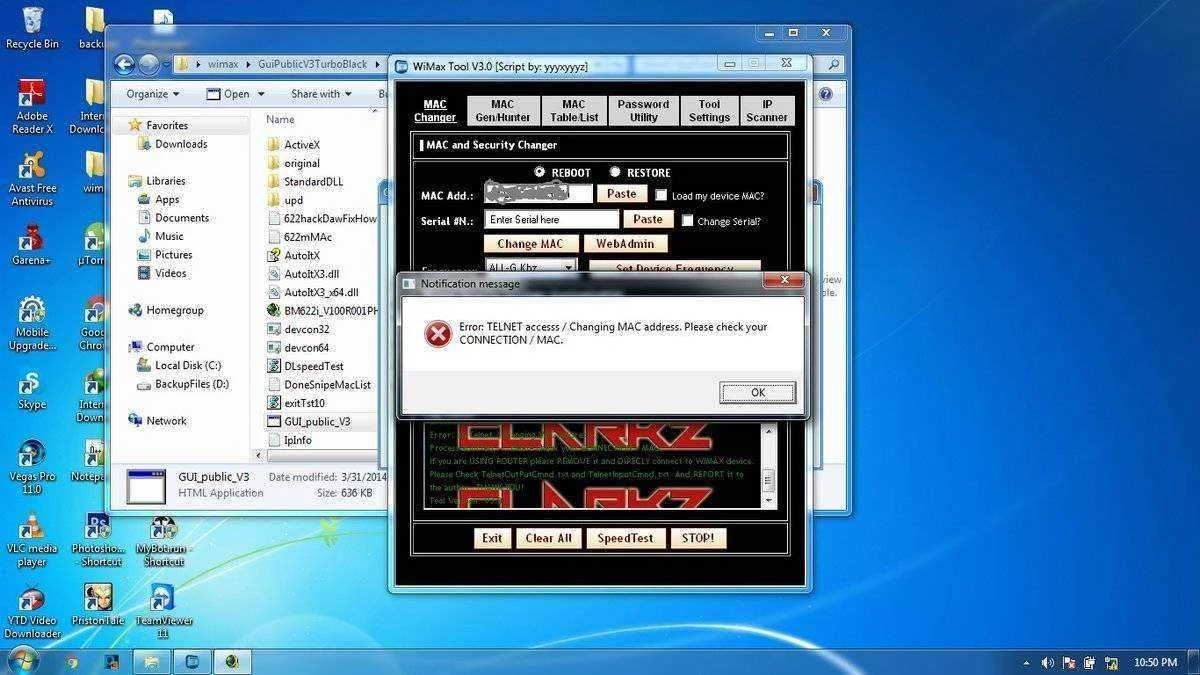This screenshot has width=1200, height=675.
Task: Select Downloads in the navigation pane
Action: pos(181,144)
